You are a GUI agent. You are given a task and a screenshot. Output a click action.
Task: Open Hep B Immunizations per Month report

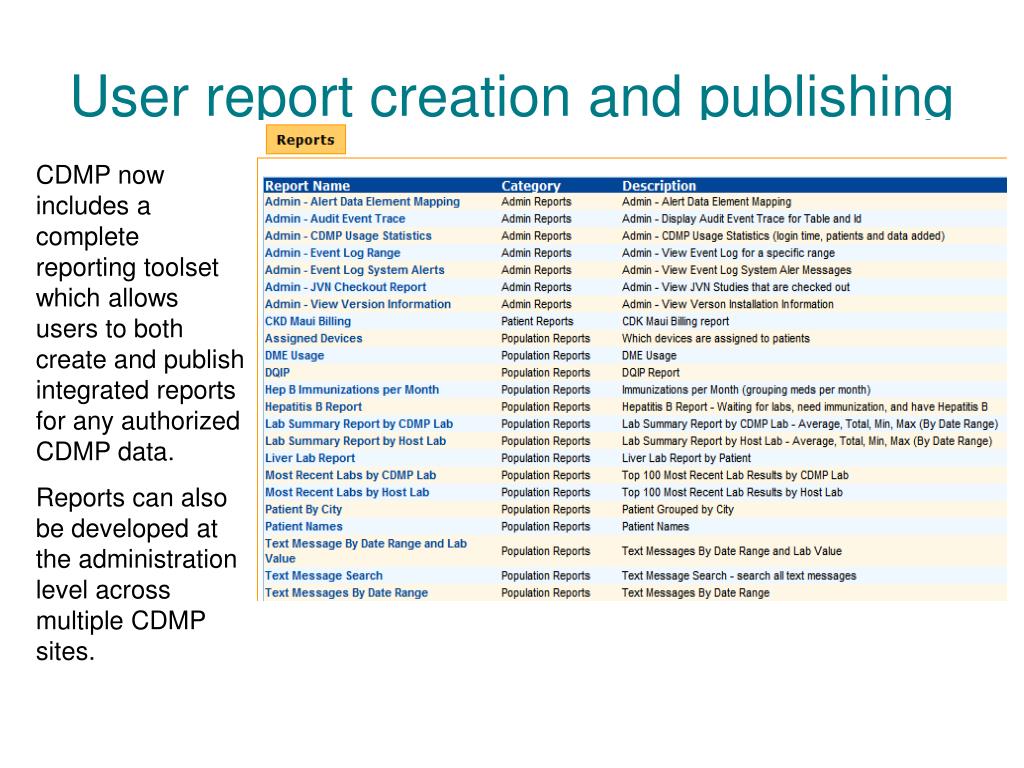tap(352, 389)
